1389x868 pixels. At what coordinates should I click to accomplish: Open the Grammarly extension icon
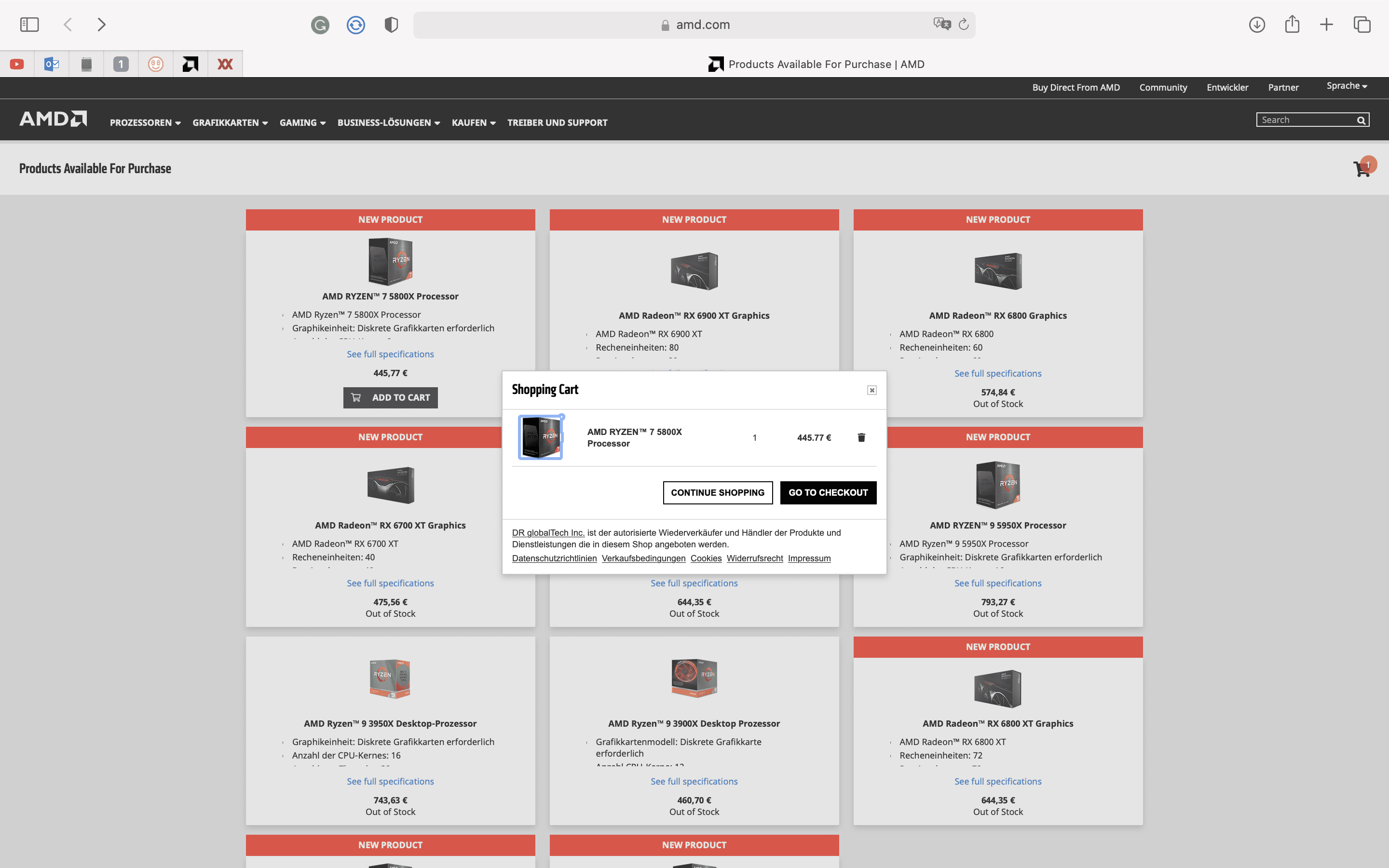tap(320, 25)
